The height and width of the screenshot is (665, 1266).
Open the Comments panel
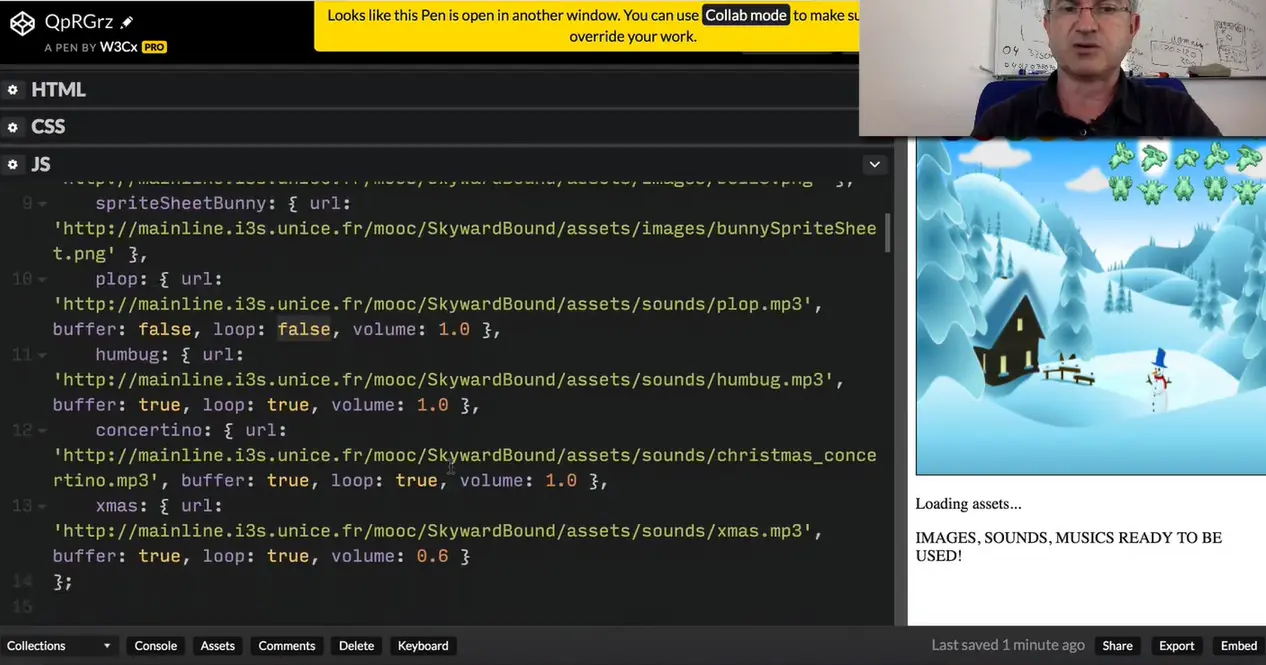click(x=287, y=646)
